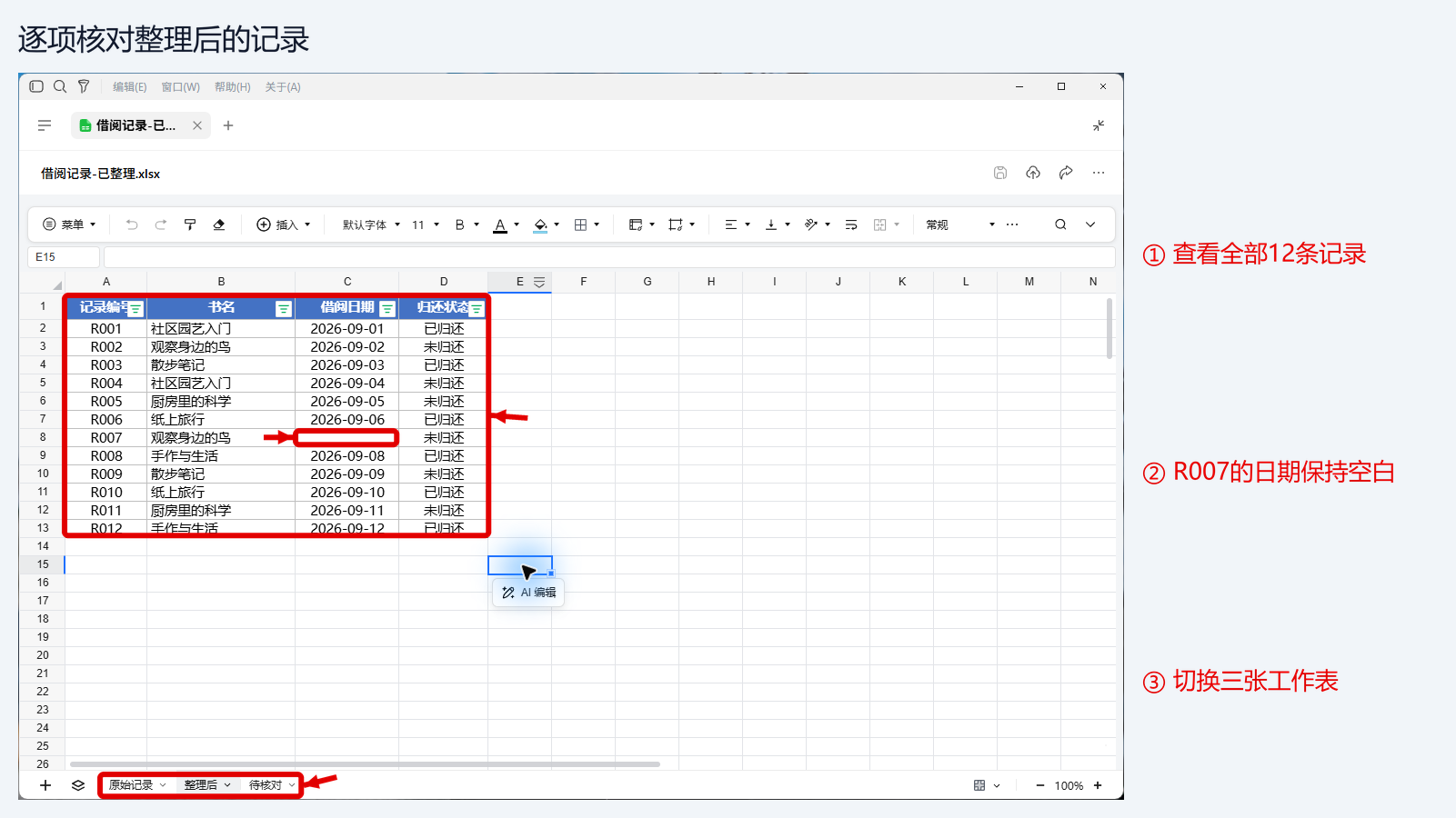Expand the toolbar with the chevron arrow
1456x818 pixels.
point(1090,224)
